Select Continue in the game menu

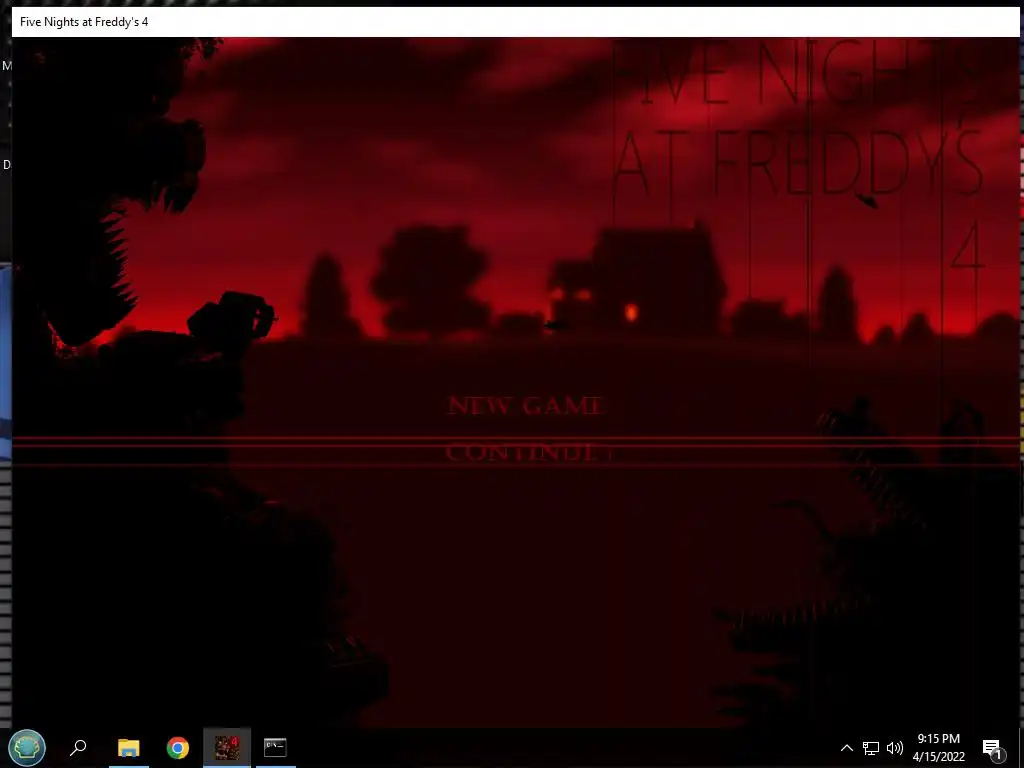[x=522, y=452]
